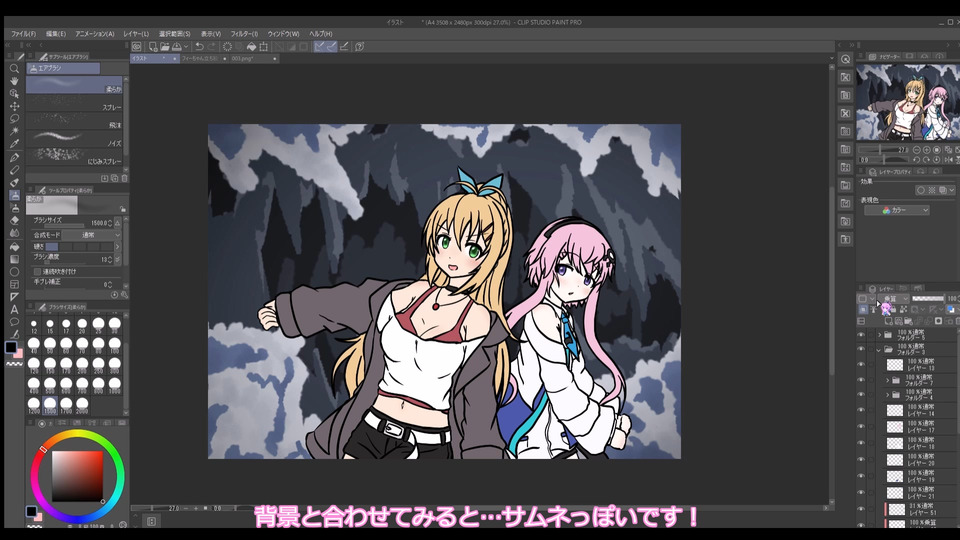Open the フィルター(I) menu
The height and width of the screenshot is (540, 960).
(244, 34)
